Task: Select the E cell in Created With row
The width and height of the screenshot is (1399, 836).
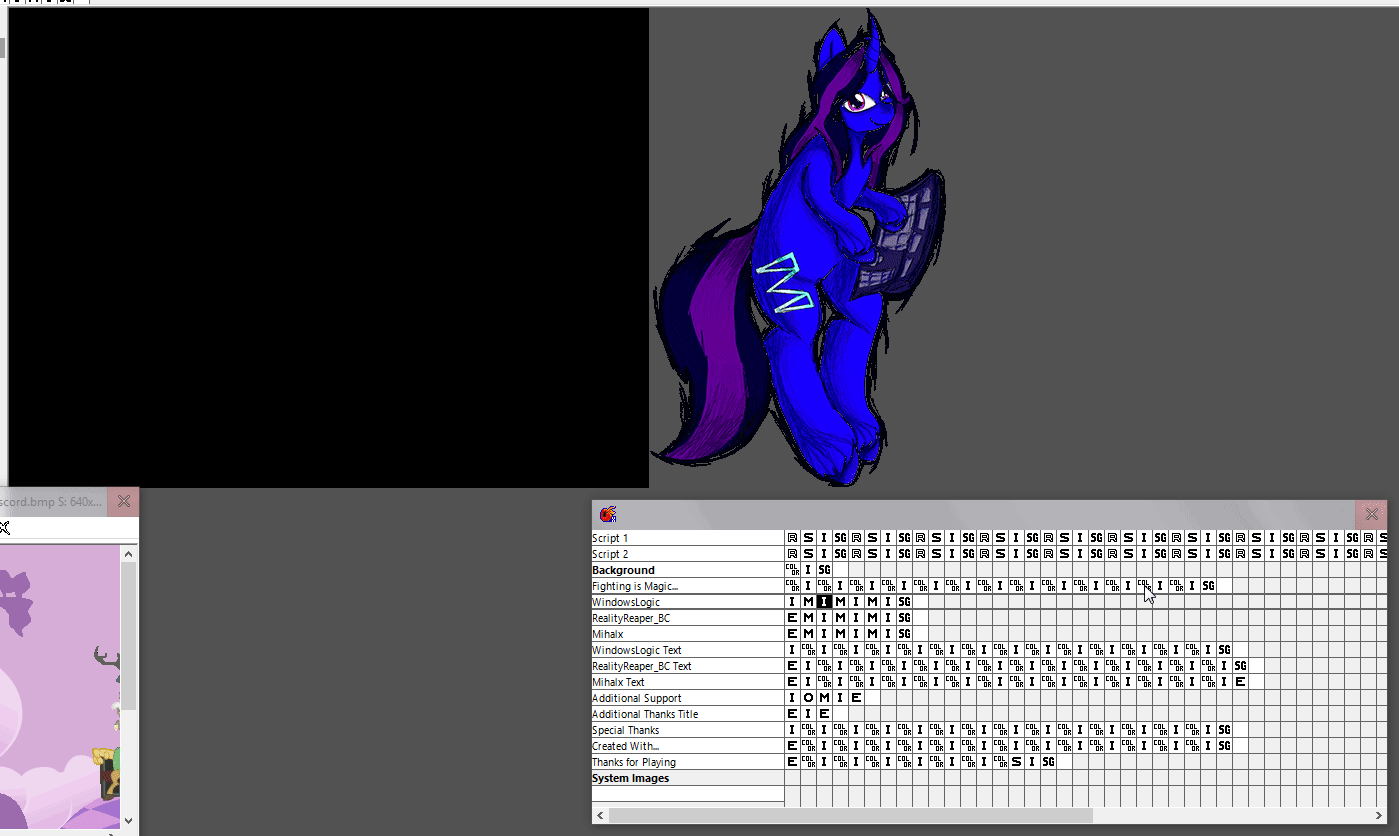Action: [793, 746]
